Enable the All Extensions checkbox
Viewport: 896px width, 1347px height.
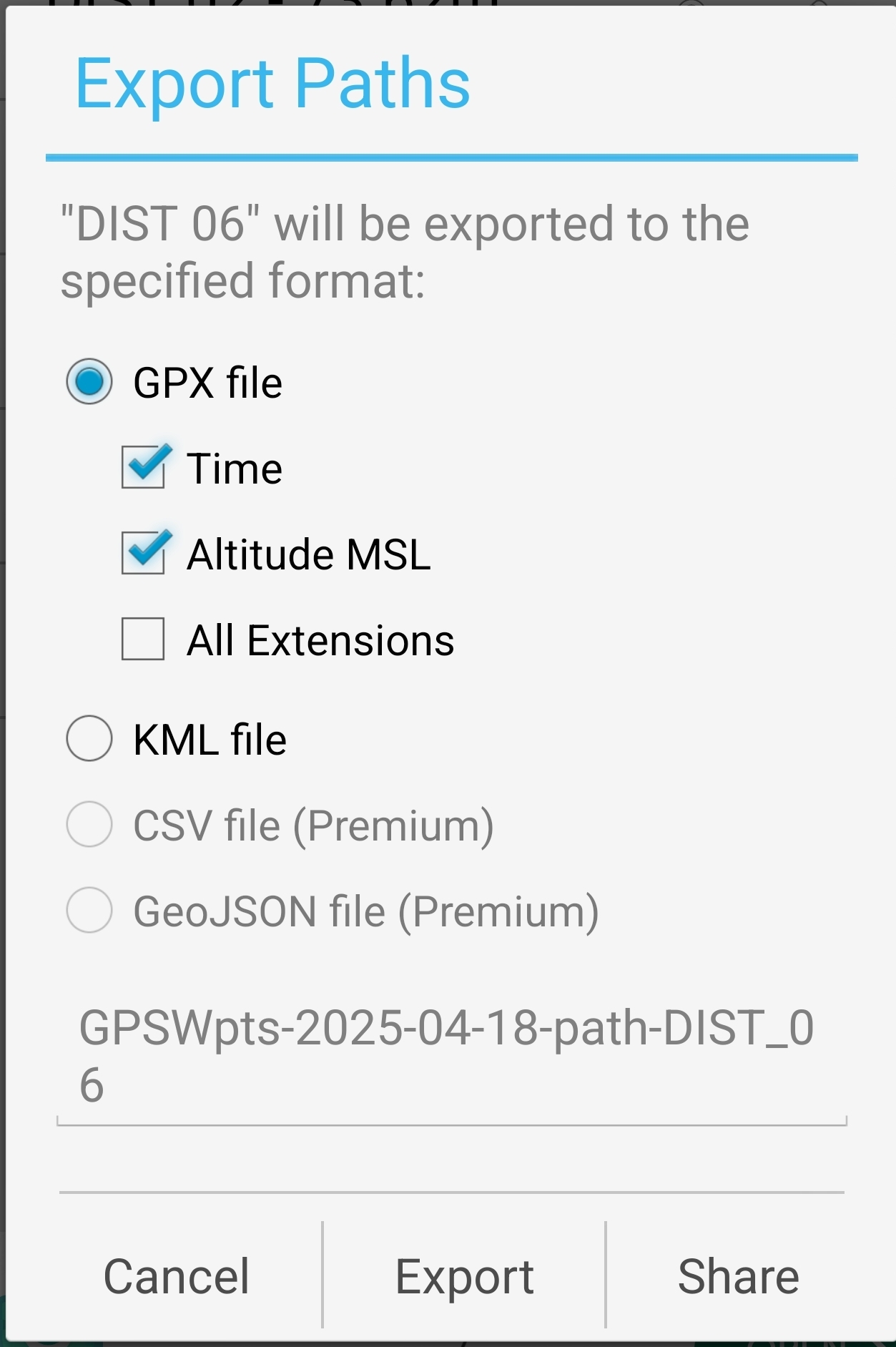143,640
